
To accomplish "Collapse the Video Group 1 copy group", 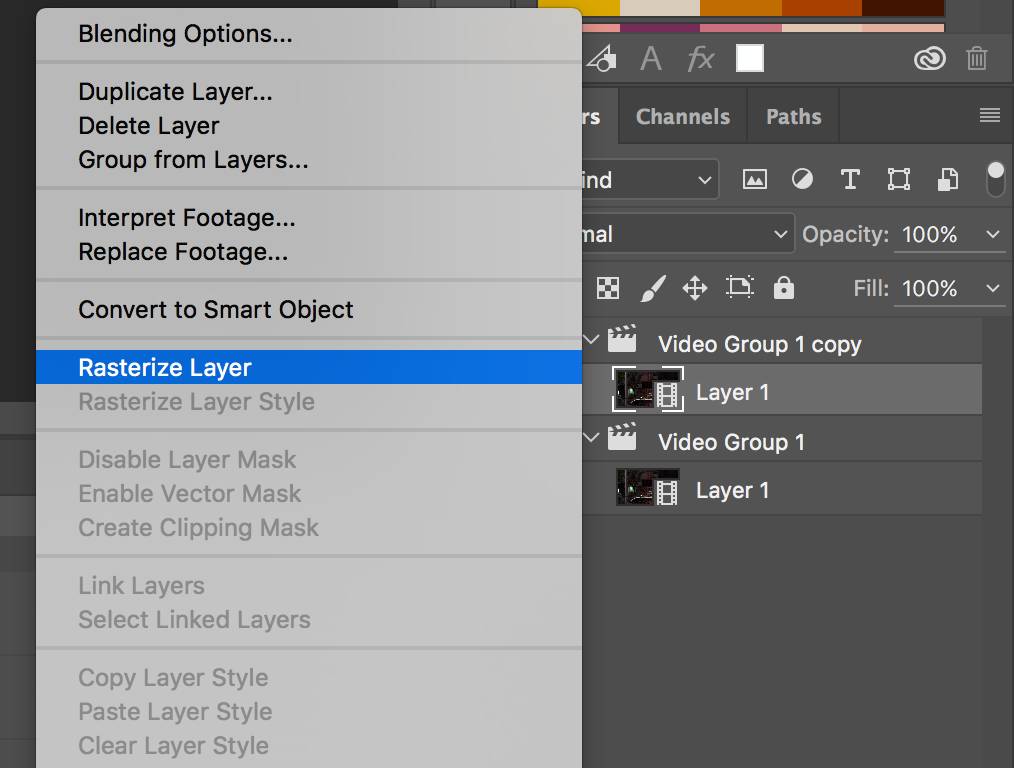I will click(x=591, y=341).
